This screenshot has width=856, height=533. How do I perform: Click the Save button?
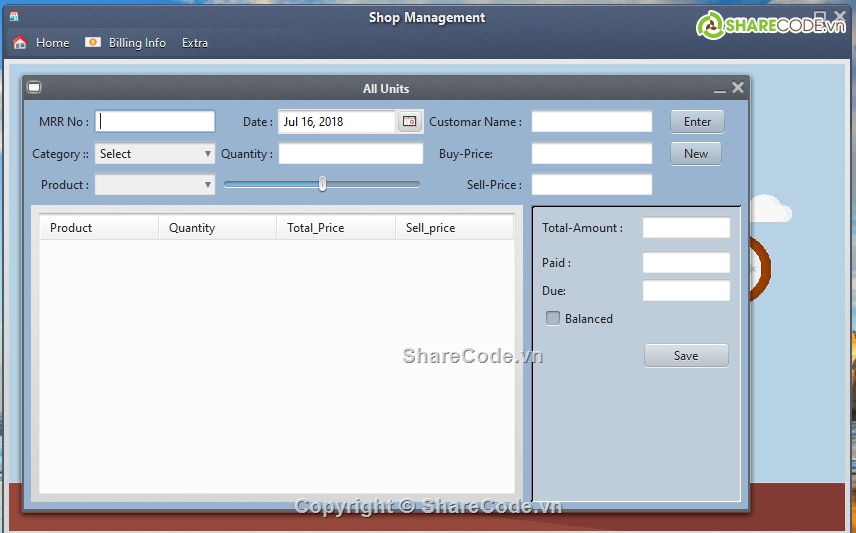tap(686, 356)
